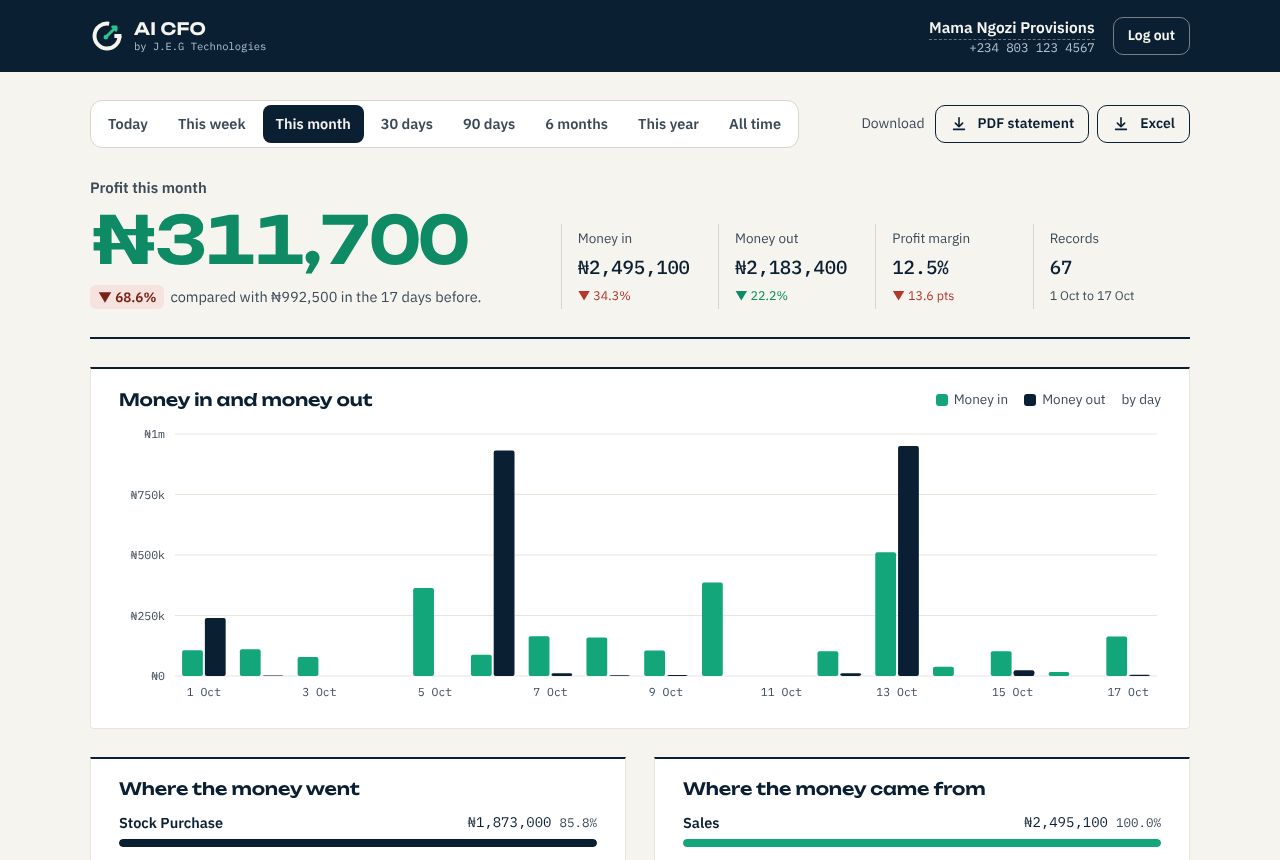Click the 'by day' chart label

click(x=1141, y=400)
